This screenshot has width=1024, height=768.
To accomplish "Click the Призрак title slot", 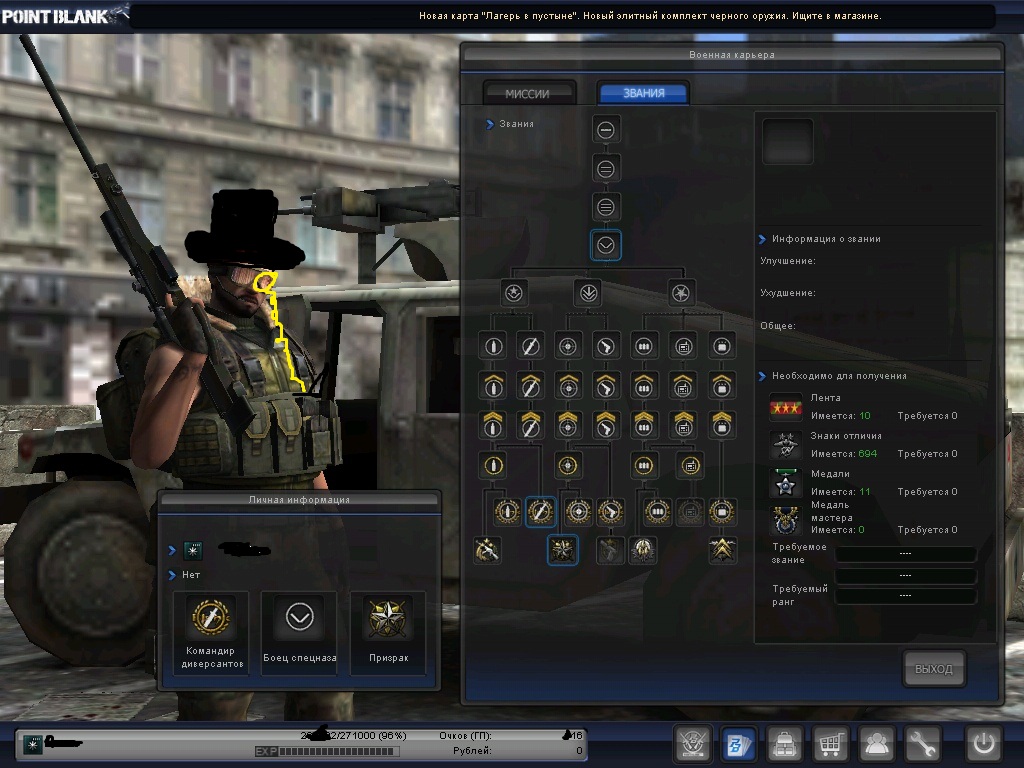I will (x=386, y=632).
